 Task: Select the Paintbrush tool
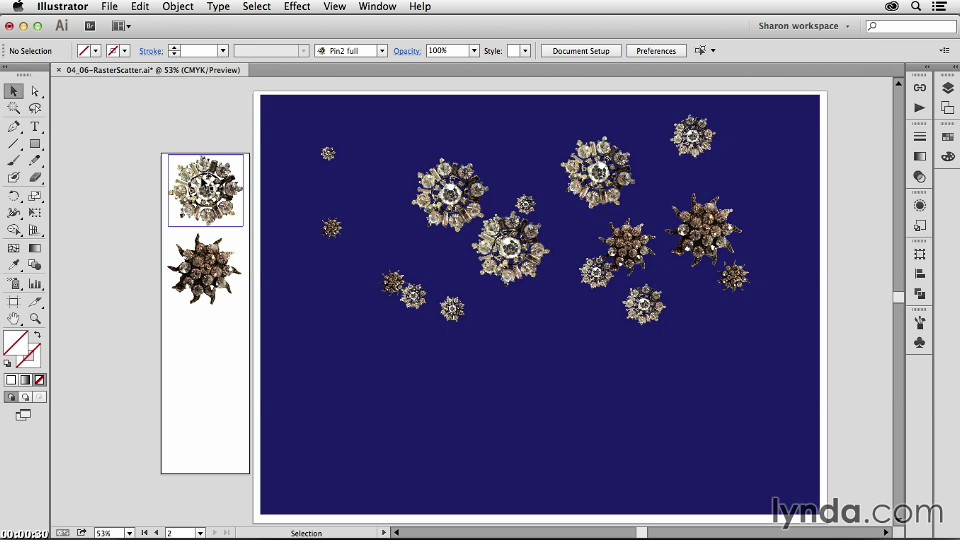(x=13, y=160)
